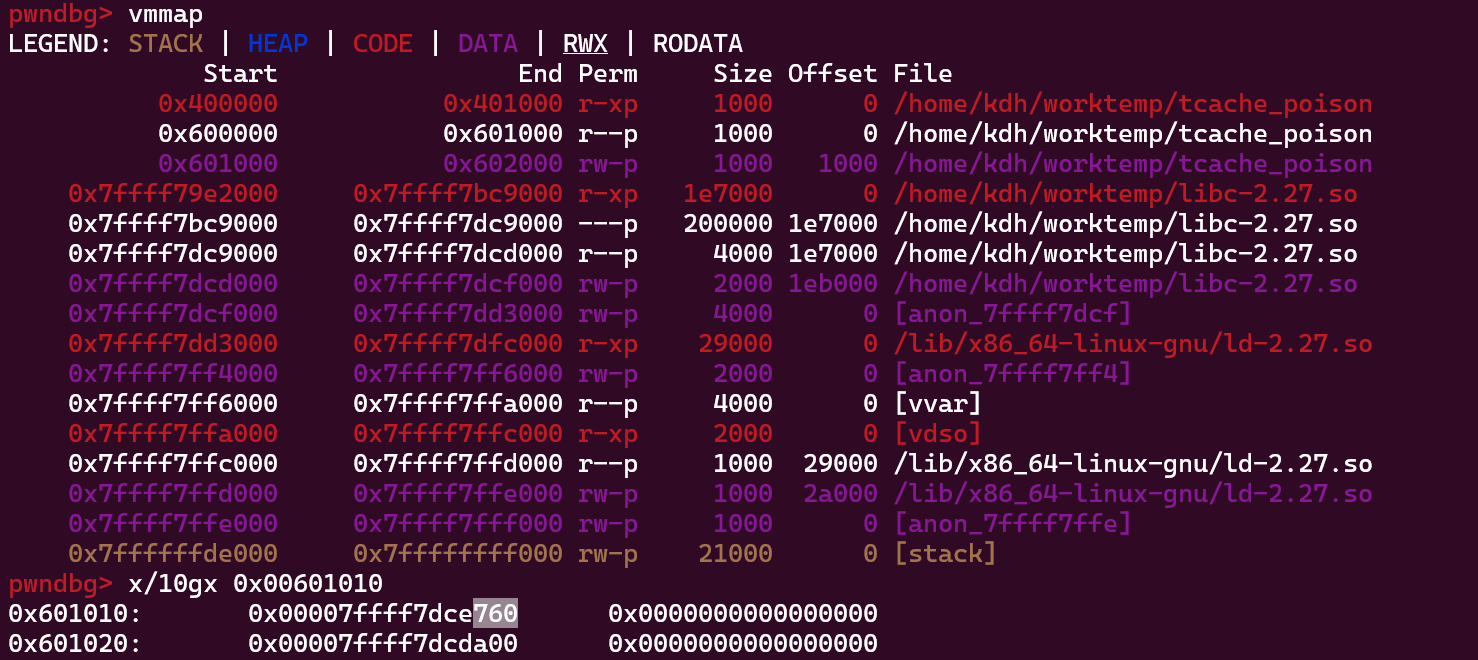Click the size value 200000

(x=727, y=224)
